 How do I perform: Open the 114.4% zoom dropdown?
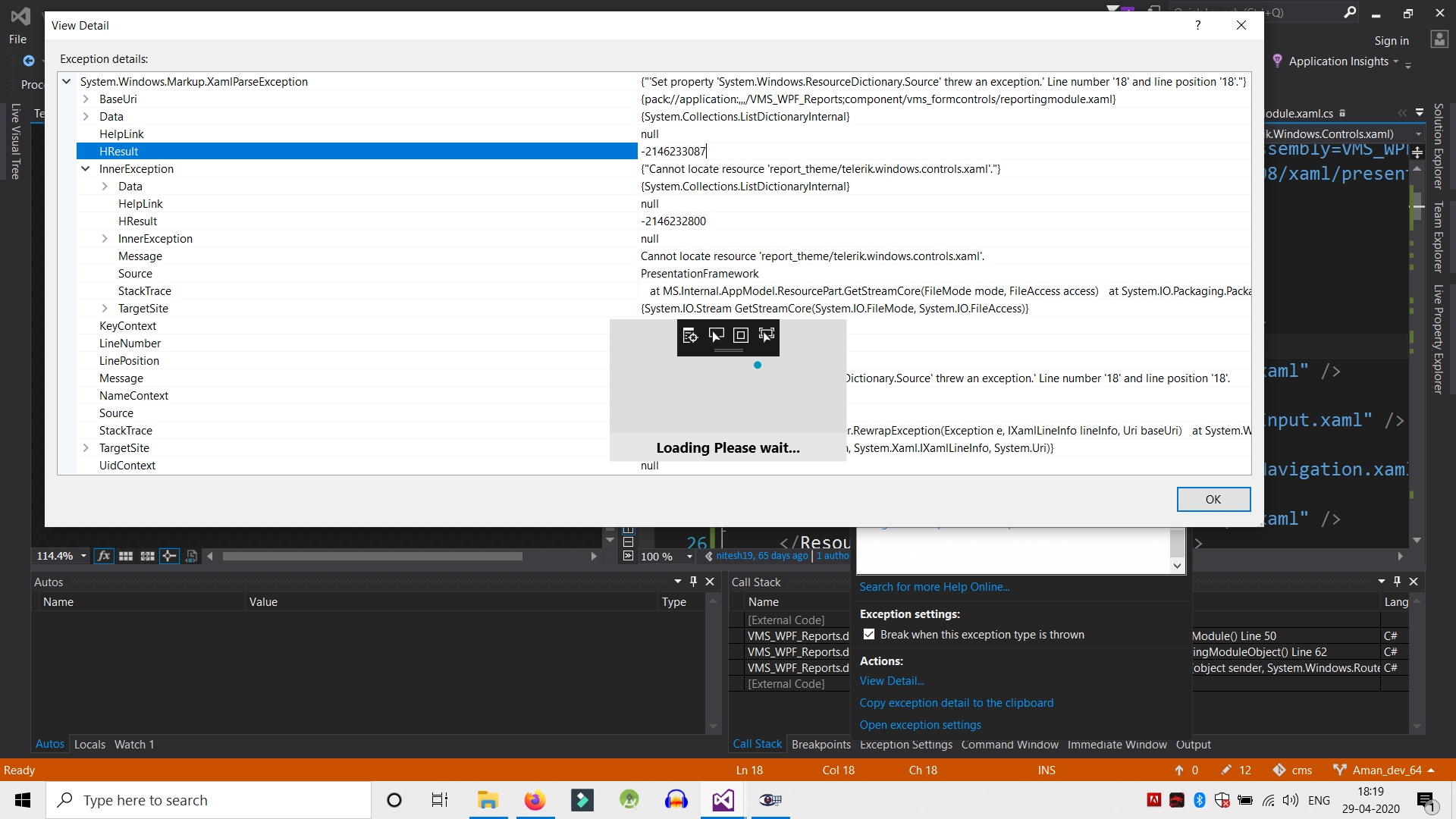tap(83, 556)
